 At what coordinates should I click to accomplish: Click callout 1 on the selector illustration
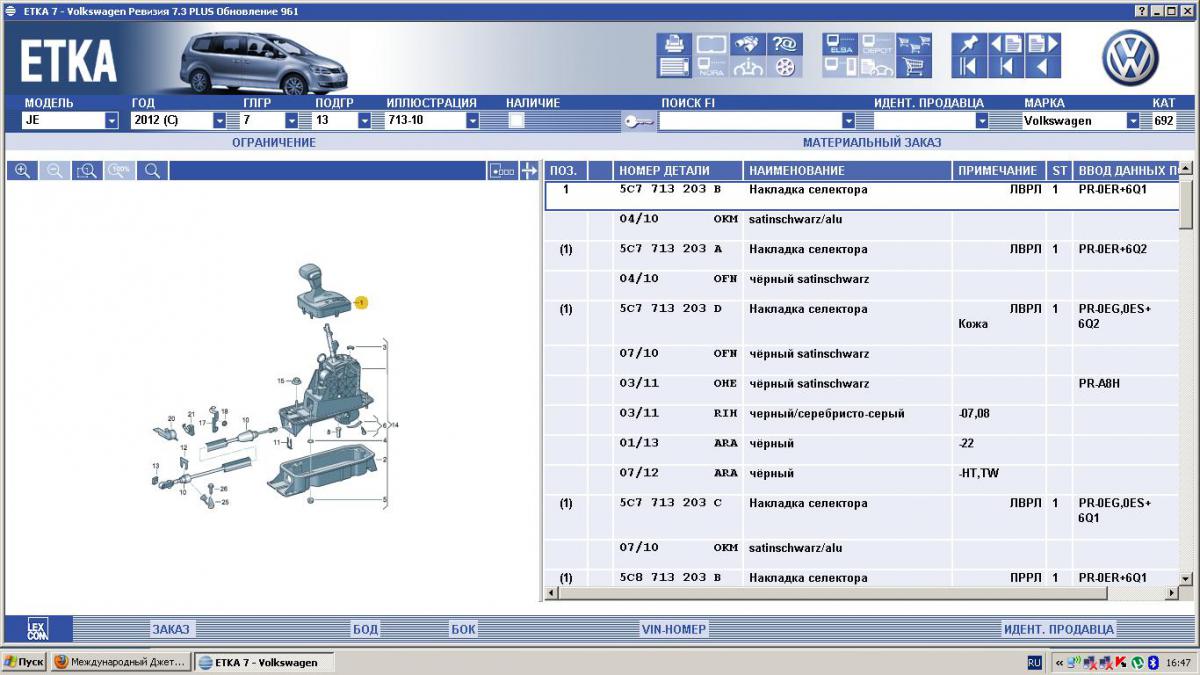pos(362,301)
